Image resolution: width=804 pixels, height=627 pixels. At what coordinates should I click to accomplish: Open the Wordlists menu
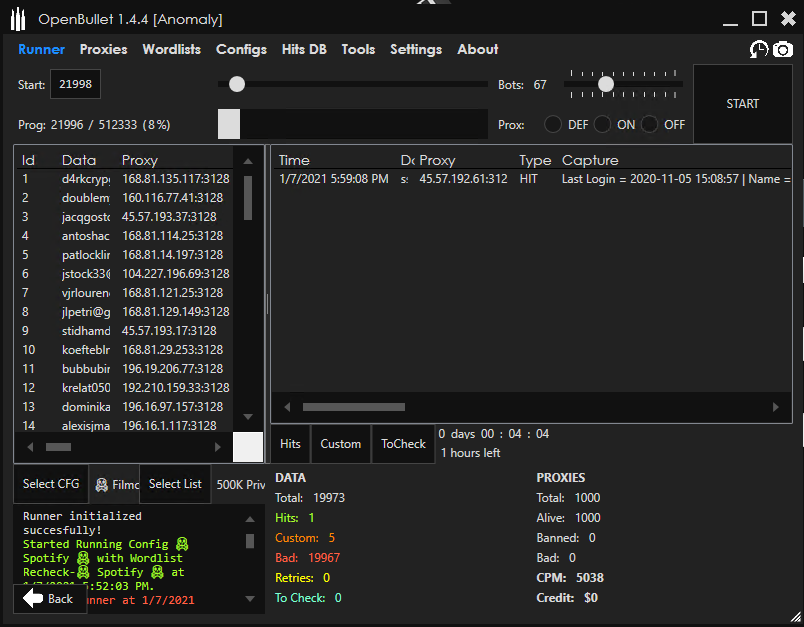coord(171,49)
